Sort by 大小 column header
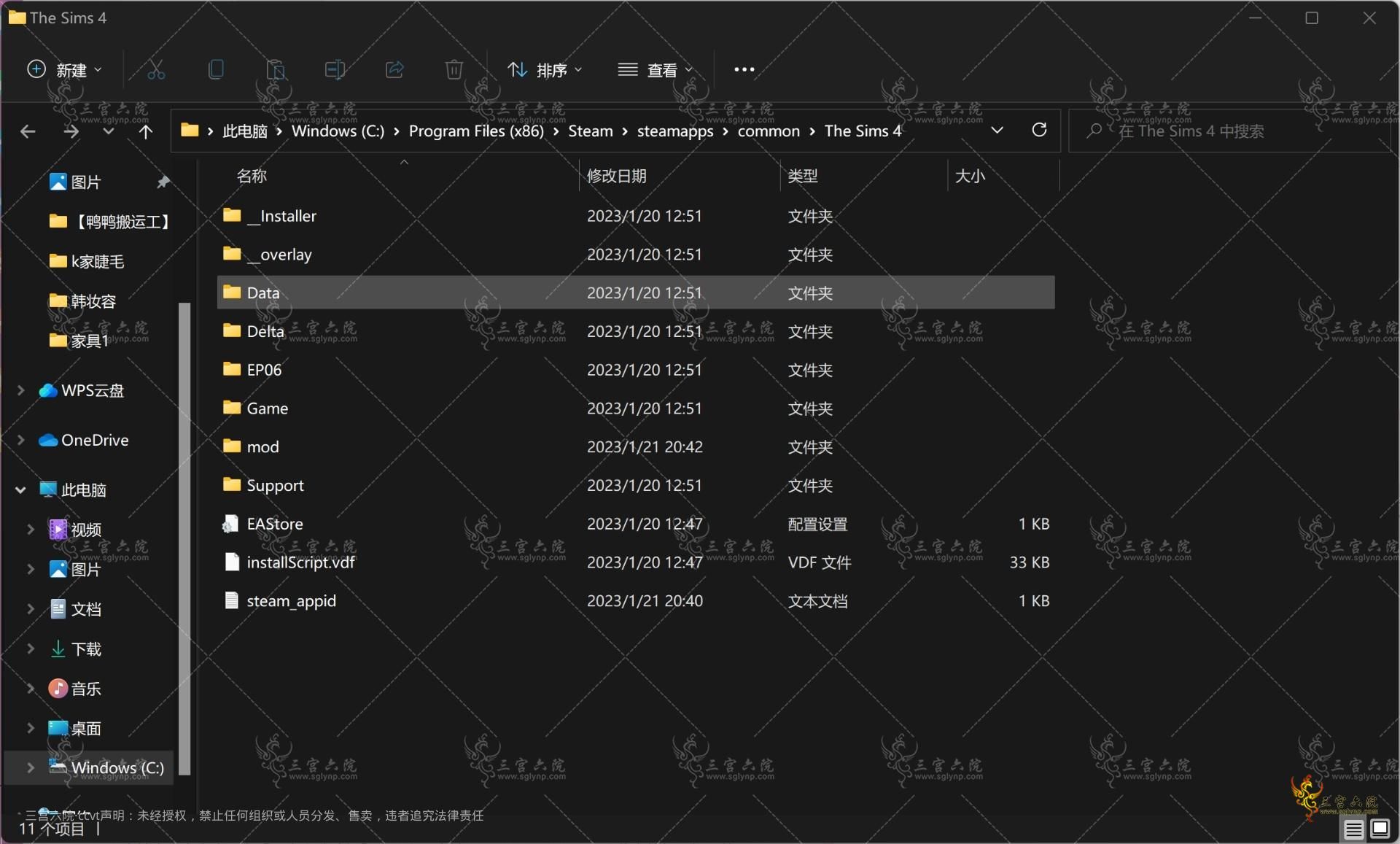 point(970,176)
